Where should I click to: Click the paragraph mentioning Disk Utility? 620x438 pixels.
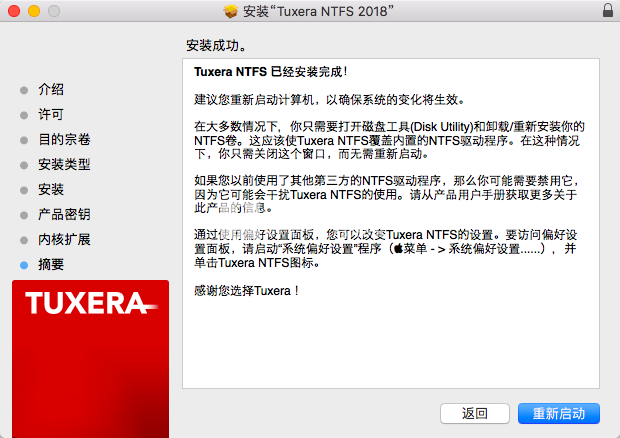point(389,140)
